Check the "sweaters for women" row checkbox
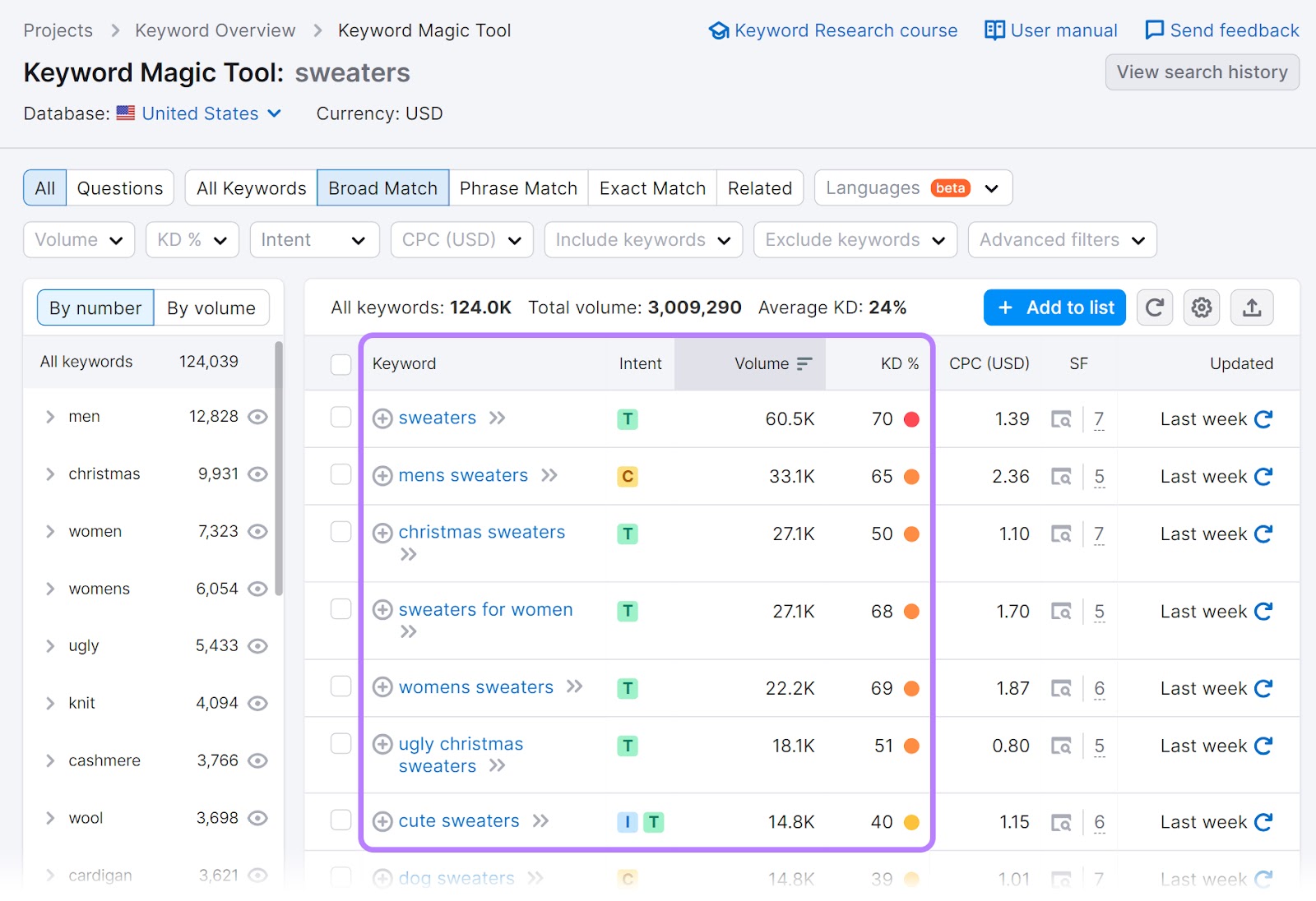Viewport: 1316px width, 901px height. (341, 610)
